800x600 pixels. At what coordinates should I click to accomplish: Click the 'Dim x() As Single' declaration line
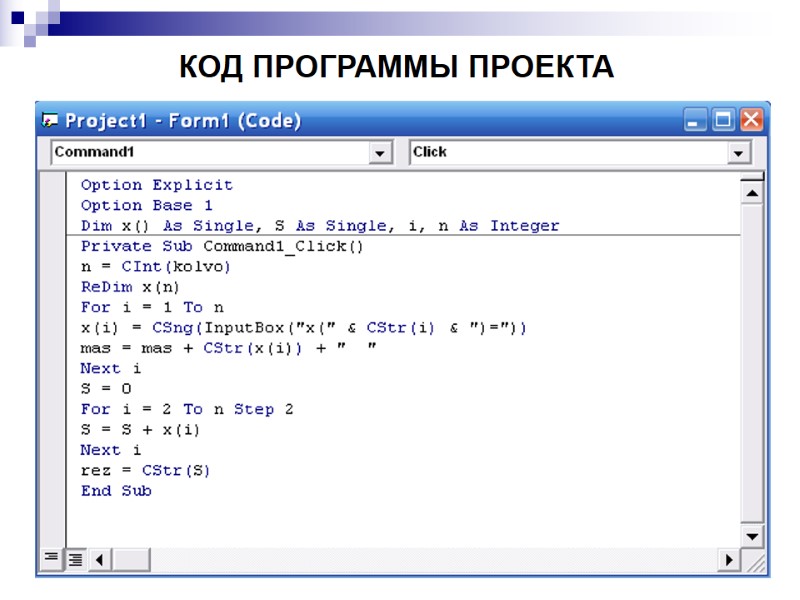pyautogui.click(x=320, y=226)
